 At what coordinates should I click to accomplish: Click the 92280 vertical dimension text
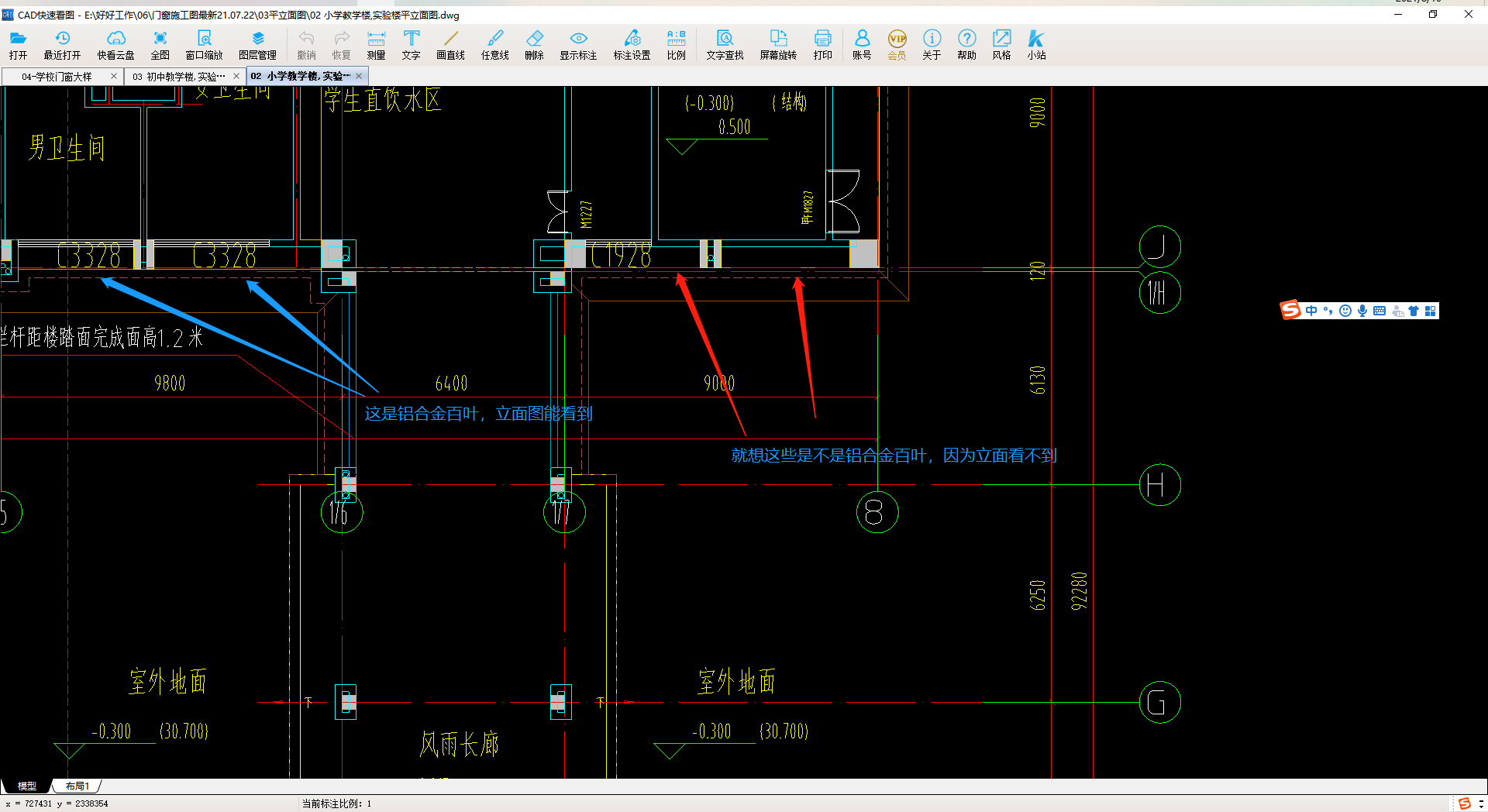[1079, 591]
